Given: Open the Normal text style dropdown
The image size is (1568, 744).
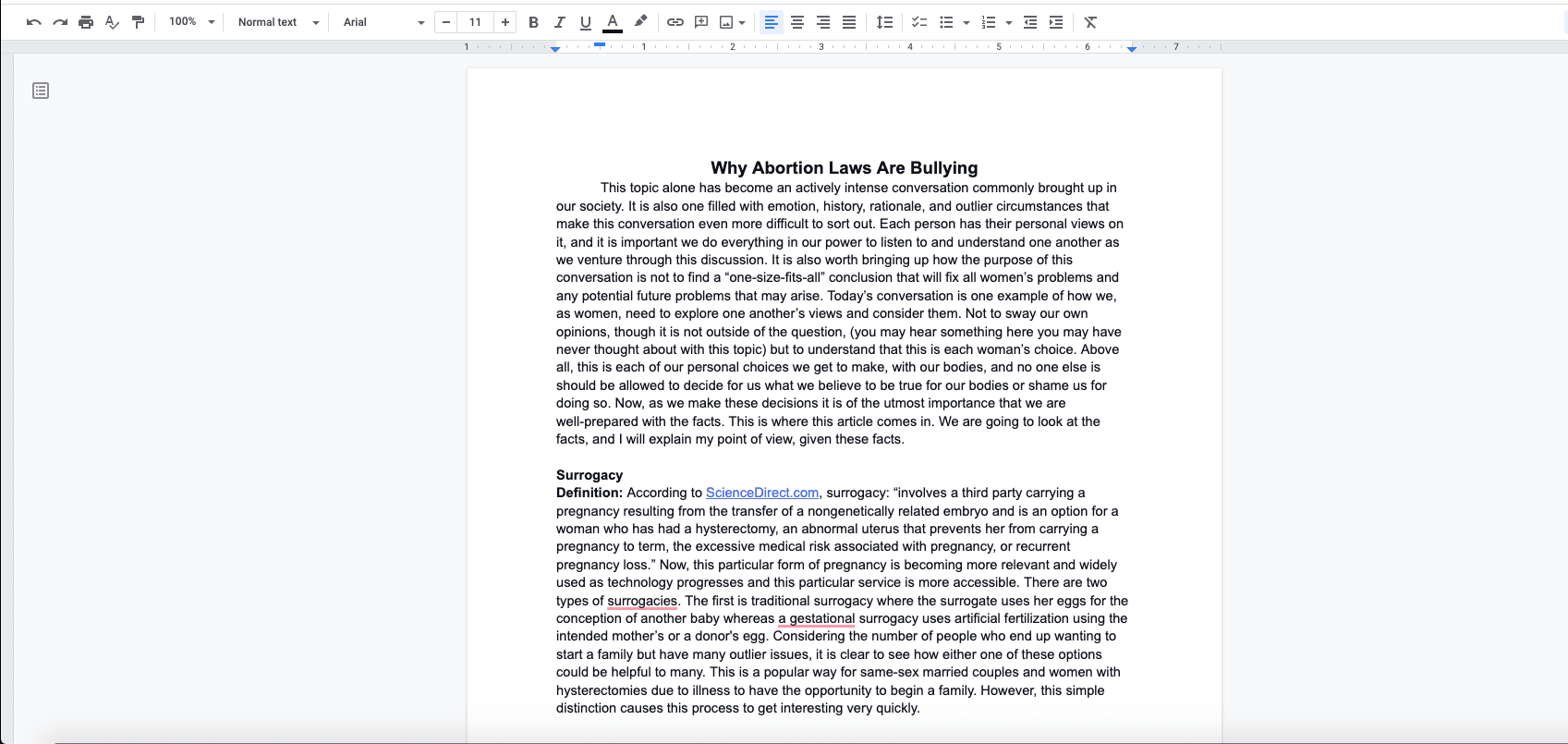Looking at the screenshot, I should coord(278,22).
